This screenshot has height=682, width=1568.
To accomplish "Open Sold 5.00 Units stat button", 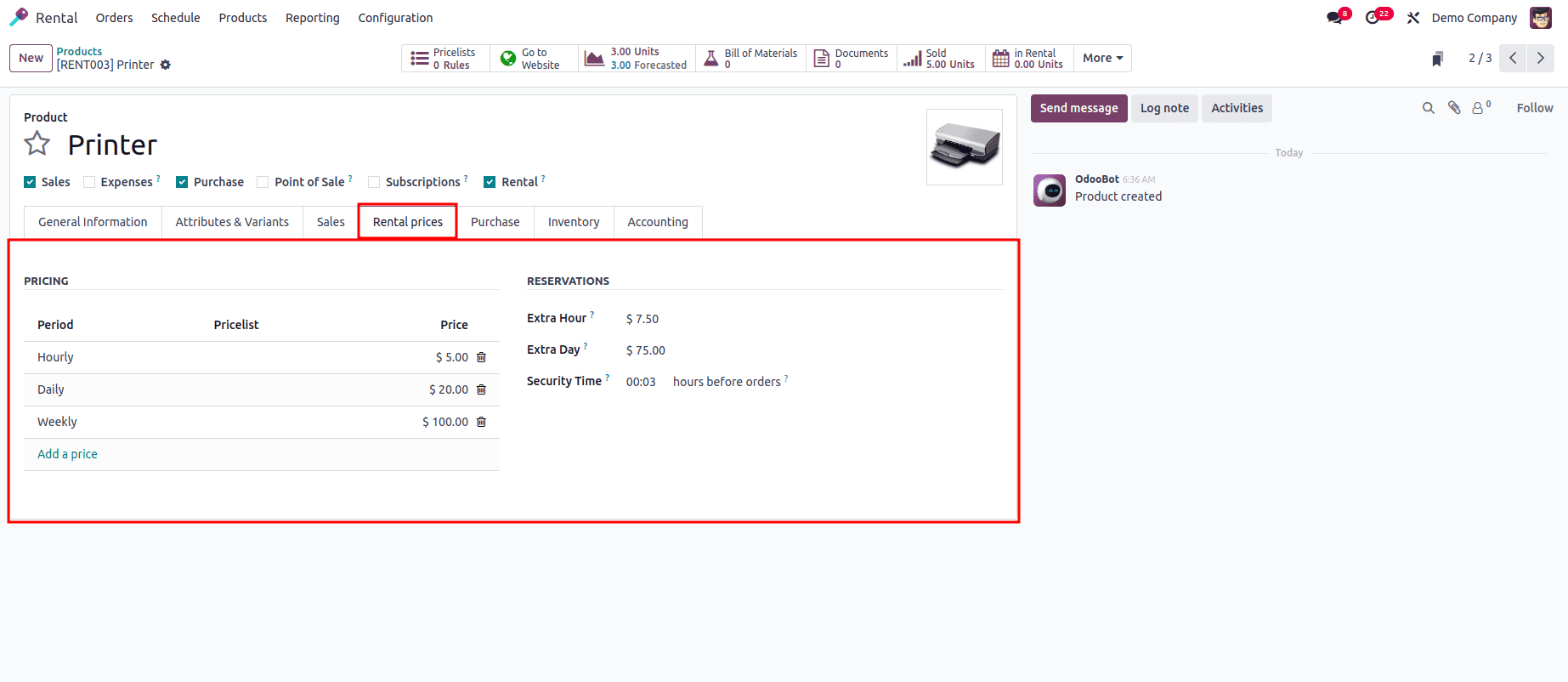I will tap(941, 59).
